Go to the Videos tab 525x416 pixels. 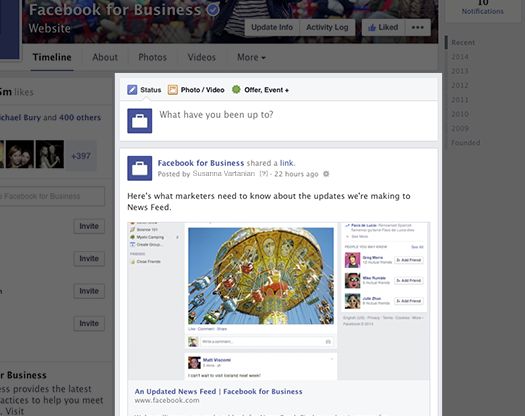pyautogui.click(x=202, y=57)
